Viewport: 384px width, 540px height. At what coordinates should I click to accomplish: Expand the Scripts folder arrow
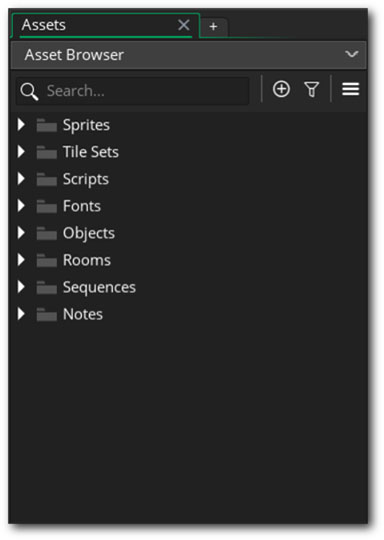pyautogui.click(x=21, y=178)
